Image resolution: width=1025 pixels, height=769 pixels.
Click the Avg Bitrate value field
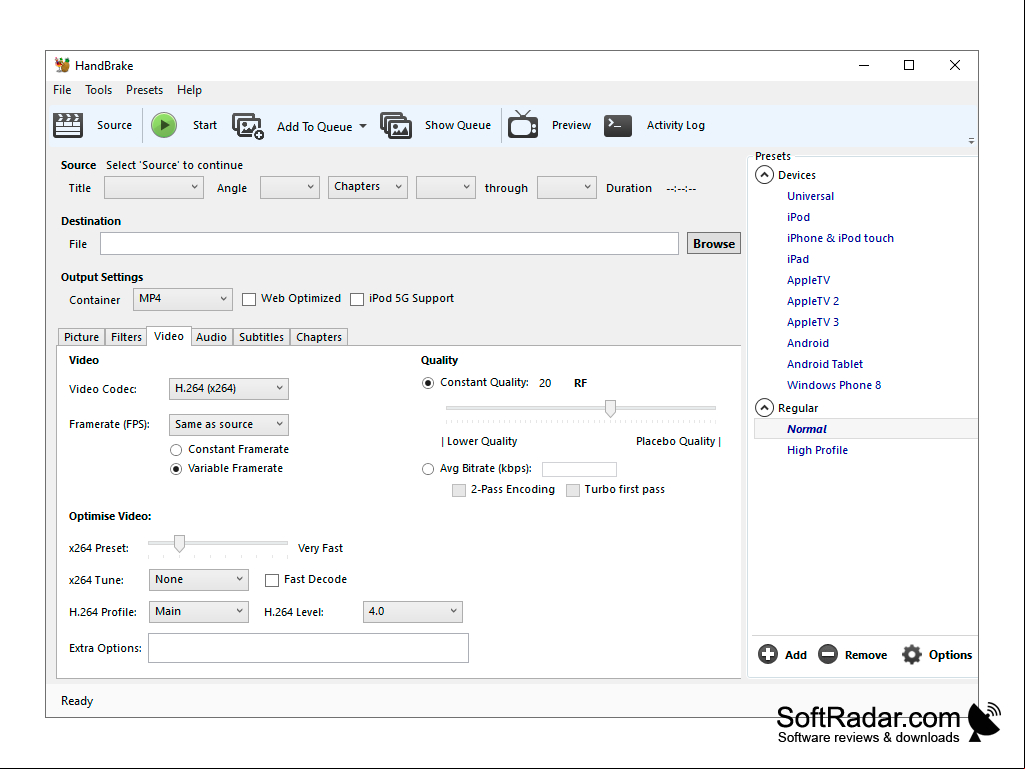click(x=579, y=469)
